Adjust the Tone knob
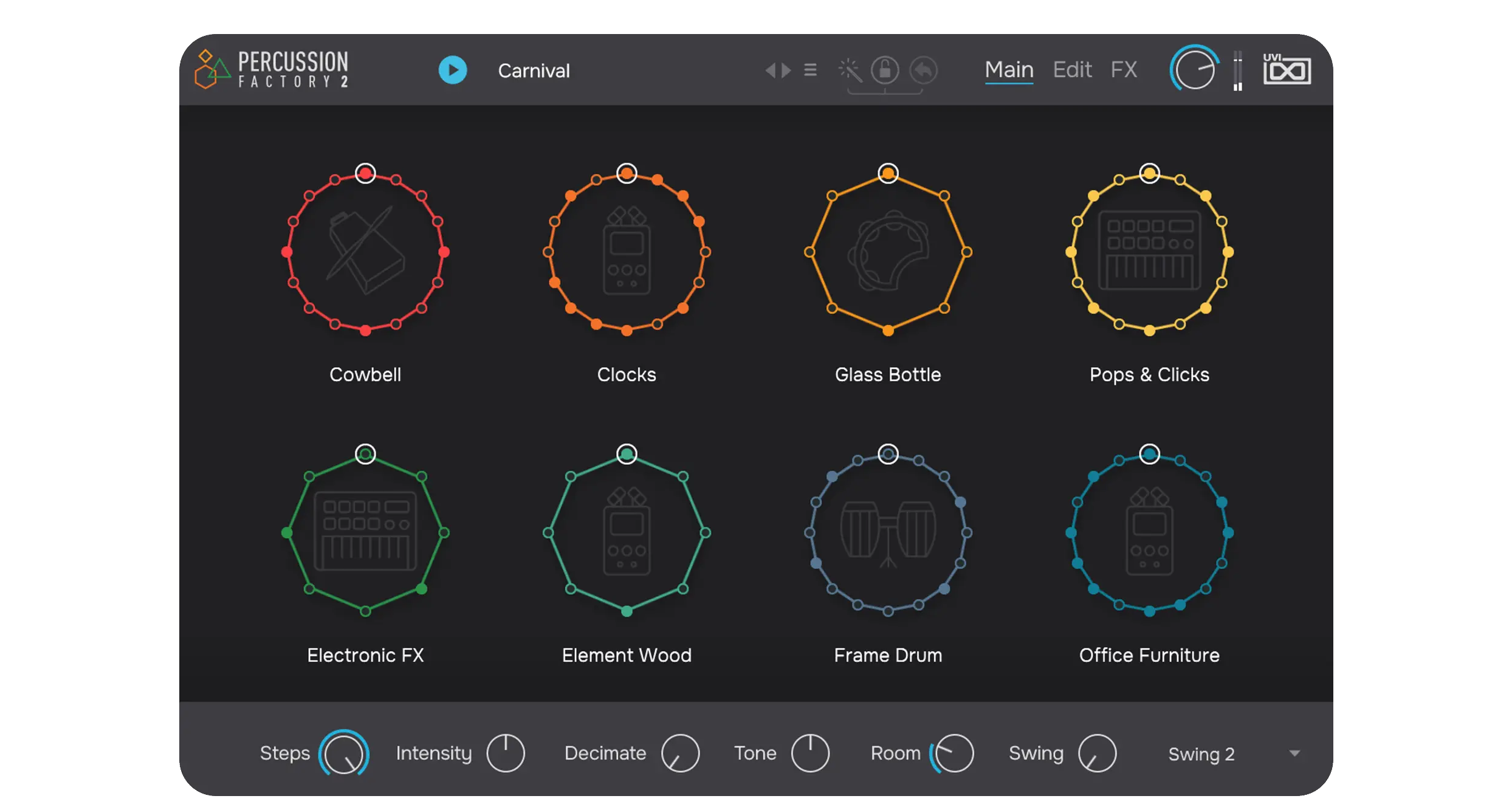Screen dimensions: 1512x807 (810, 753)
